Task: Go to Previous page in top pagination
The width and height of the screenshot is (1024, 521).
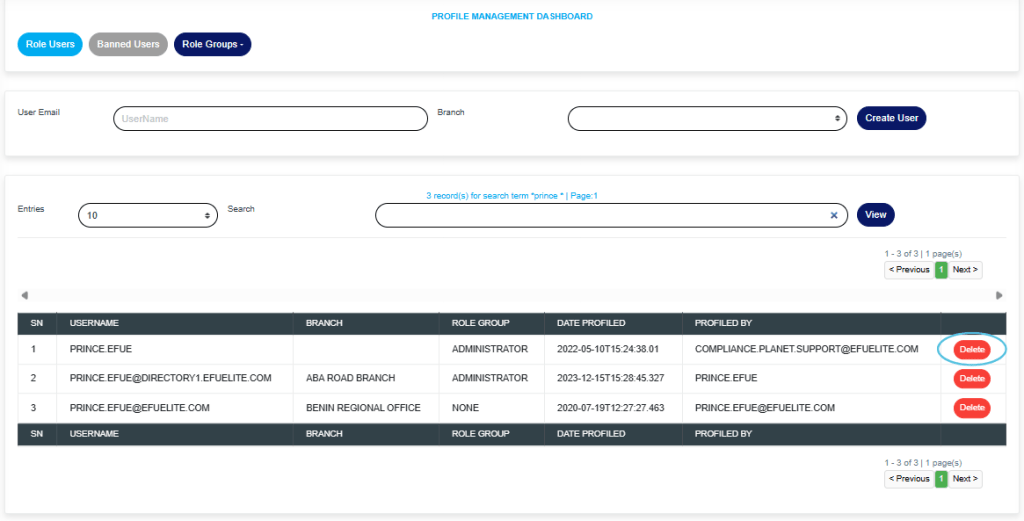Action: tap(909, 270)
